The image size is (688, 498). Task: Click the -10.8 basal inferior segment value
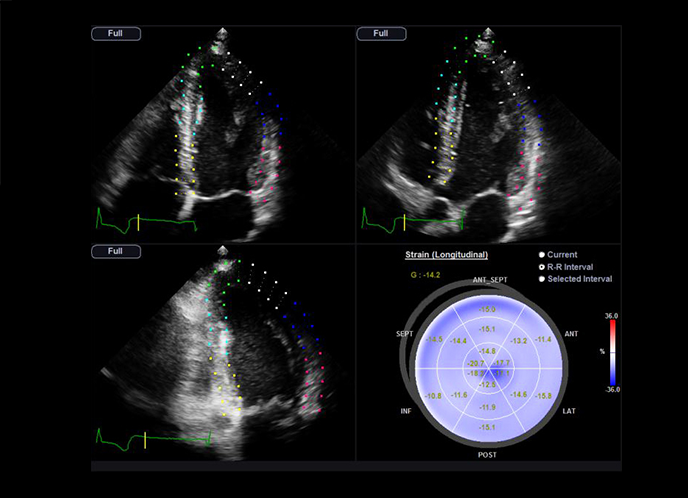pos(433,396)
